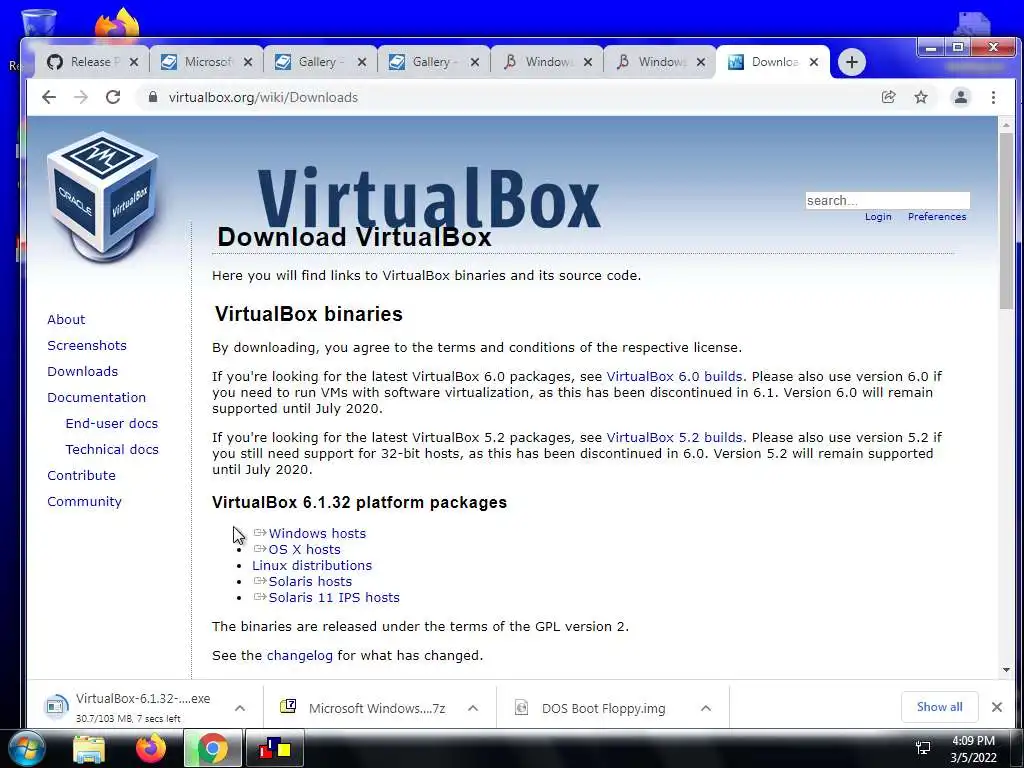Open Contribute in the sidebar
The image size is (1024, 768).
[81, 475]
